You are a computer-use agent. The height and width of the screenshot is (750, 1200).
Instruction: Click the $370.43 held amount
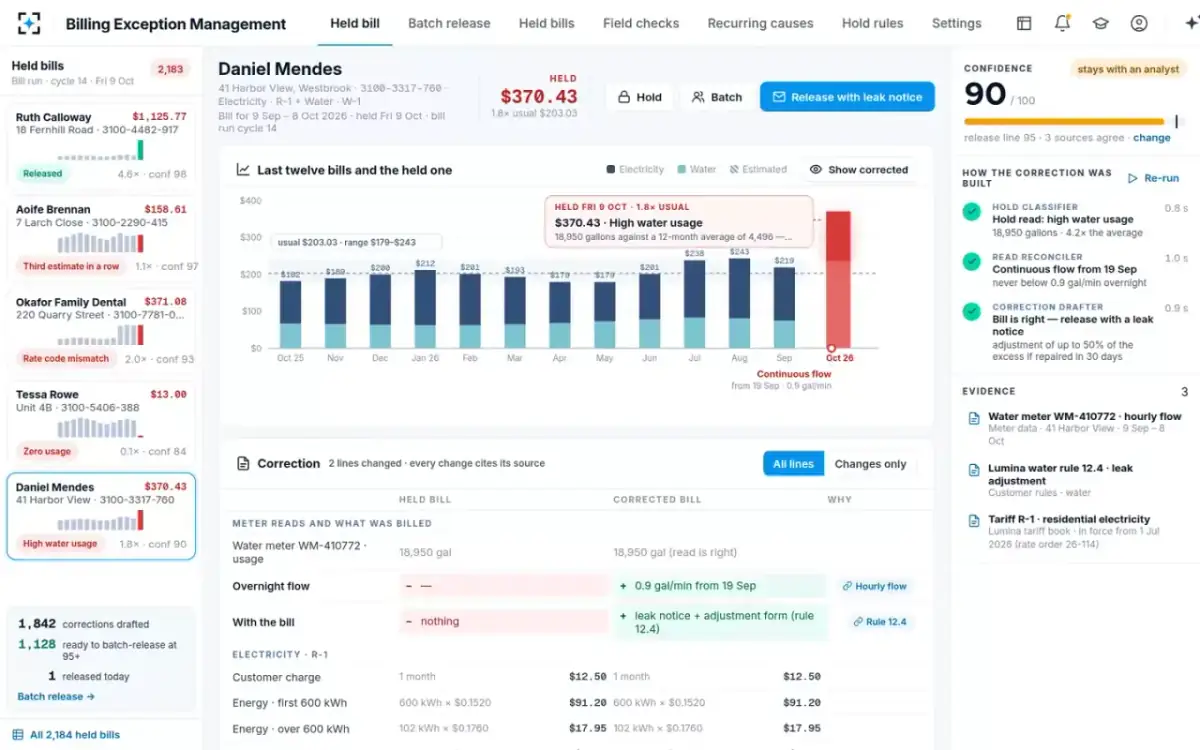pyautogui.click(x=539, y=96)
